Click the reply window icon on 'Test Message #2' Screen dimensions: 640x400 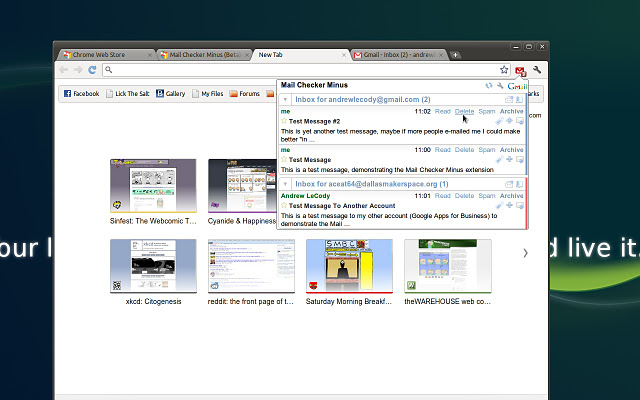(x=520, y=121)
